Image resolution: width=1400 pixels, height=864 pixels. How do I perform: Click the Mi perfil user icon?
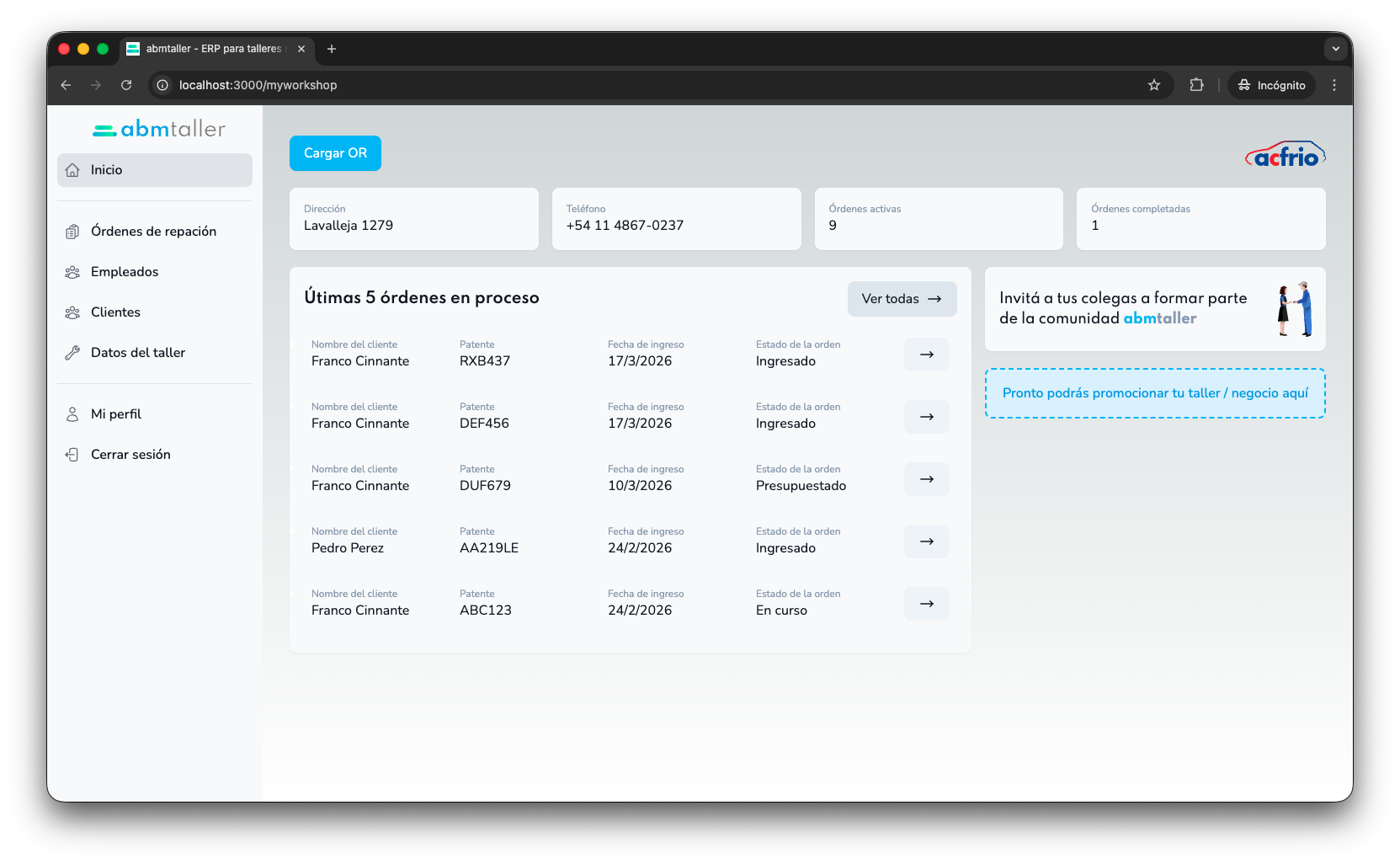pyautogui.click(x=72, y=414)
